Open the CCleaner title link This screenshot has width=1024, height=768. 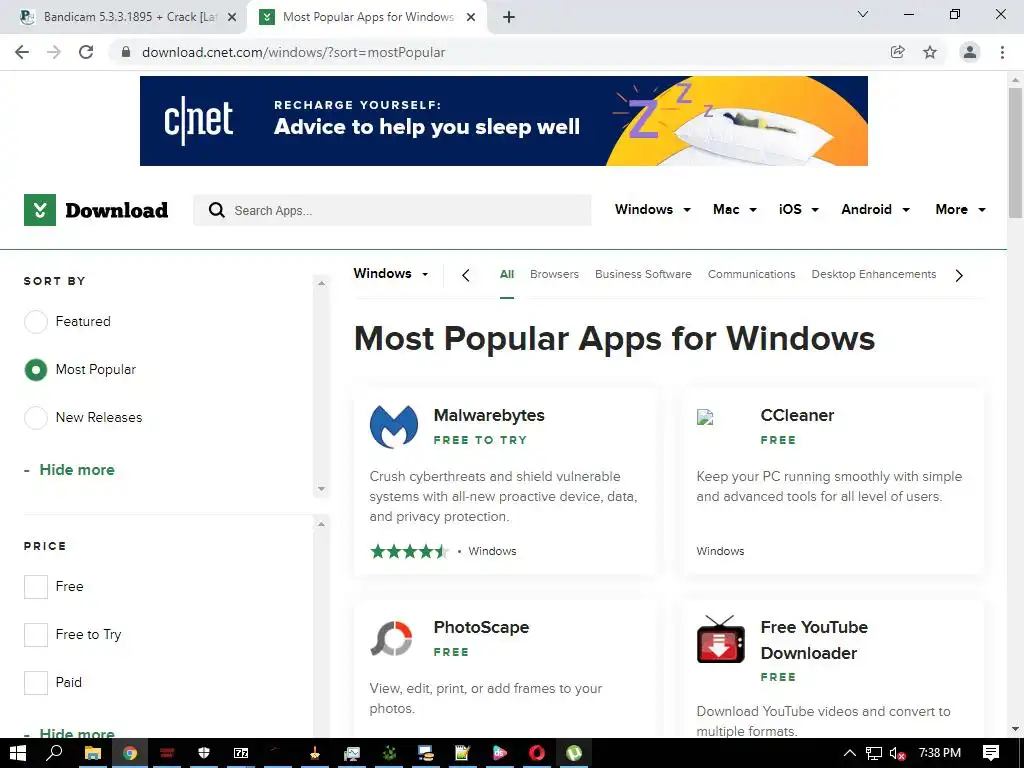[797, 415]
